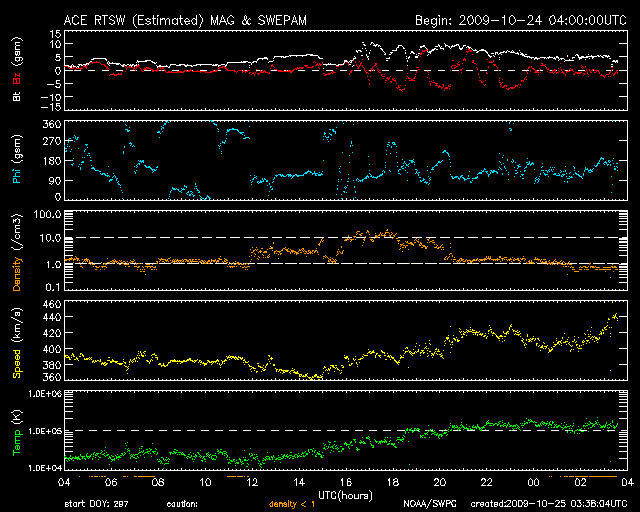The image size is (640, 512).
Task: Click the "0.1" tick on the Density axis
Action: [x=53, y=287]
